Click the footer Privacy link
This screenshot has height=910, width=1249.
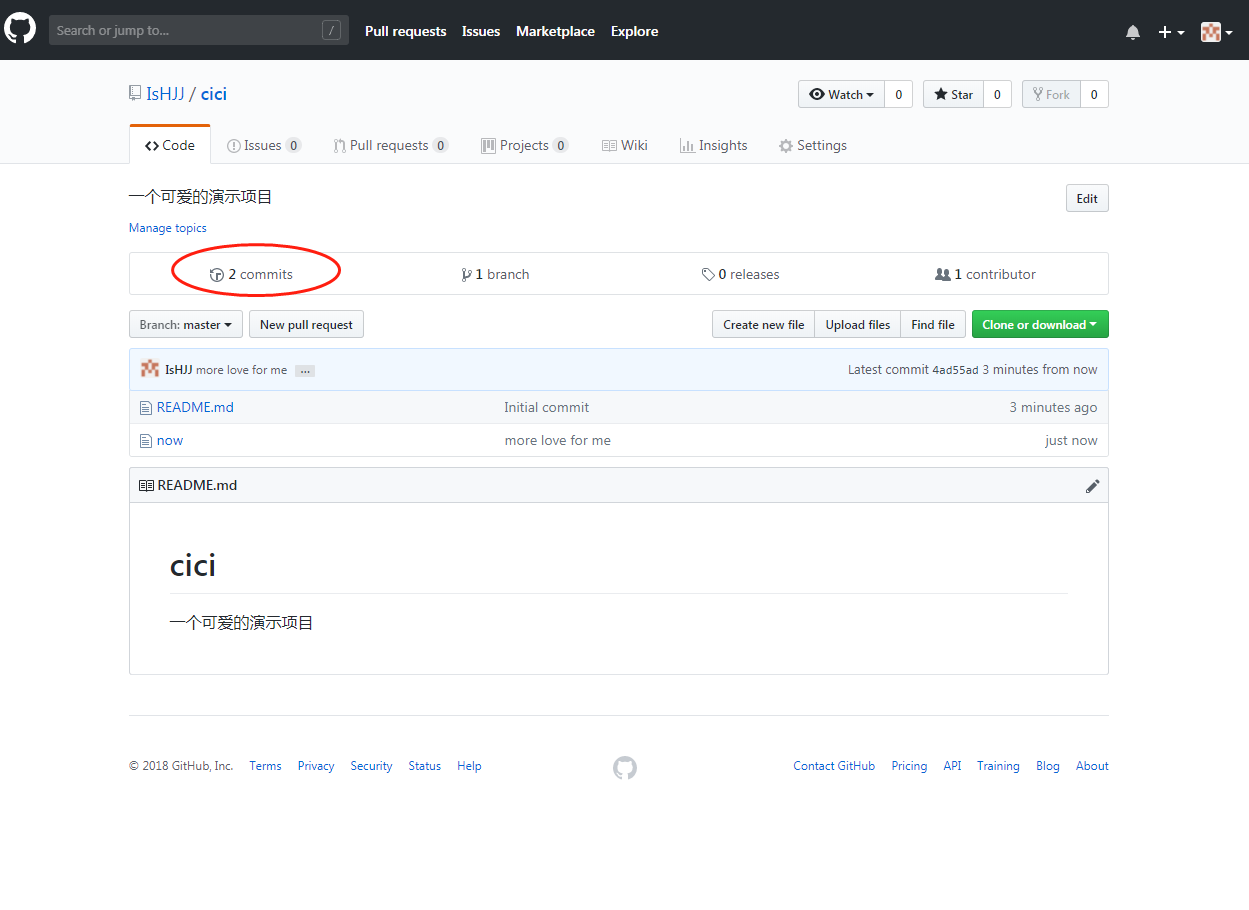coord(316,766)
